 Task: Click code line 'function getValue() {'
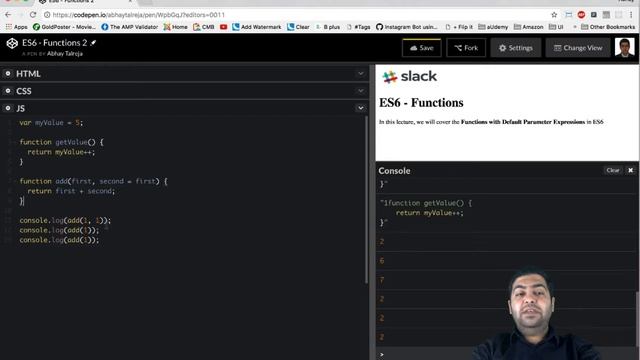[x=62, y=142]
